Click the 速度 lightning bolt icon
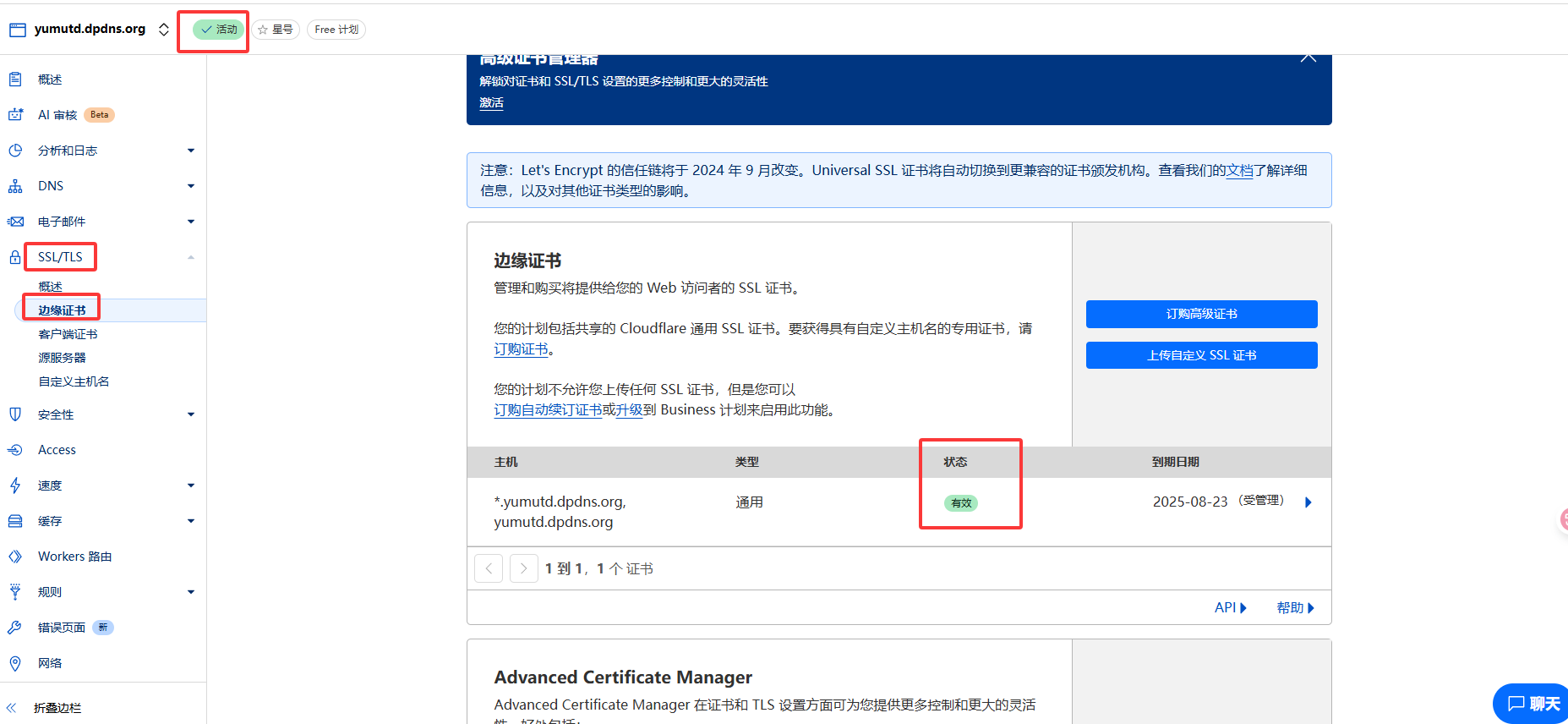The width and height of the screenshot is (1568, 724). [15, 485]
